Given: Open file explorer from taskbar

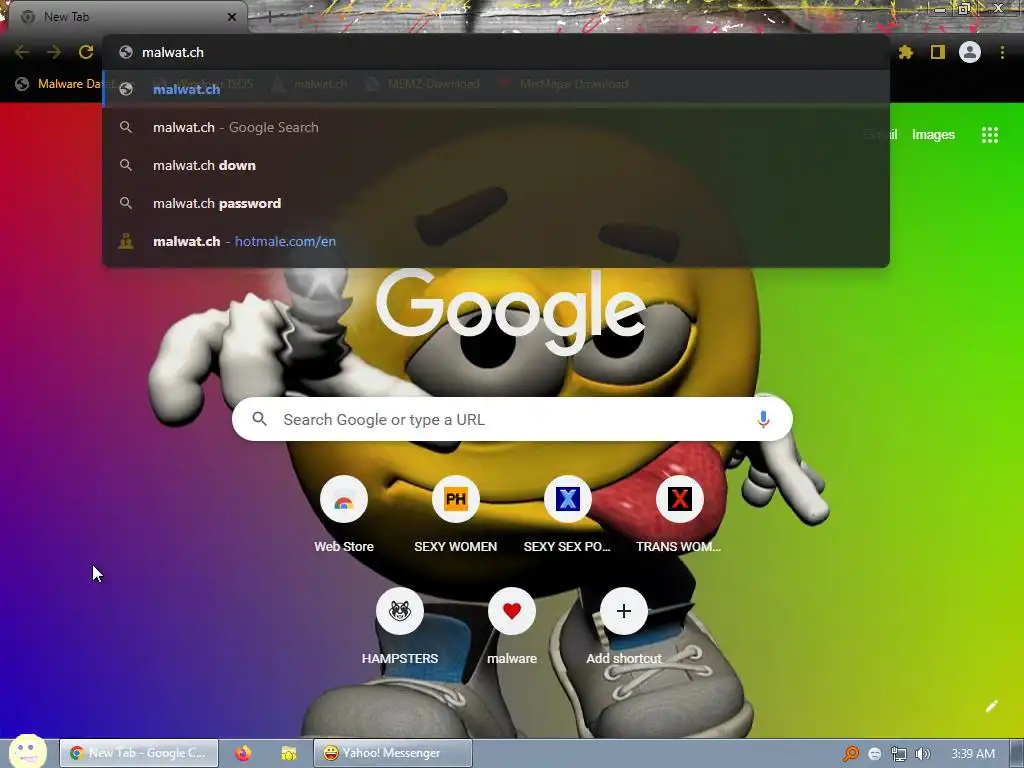Looking at the screenshot, I should [289, 753].
